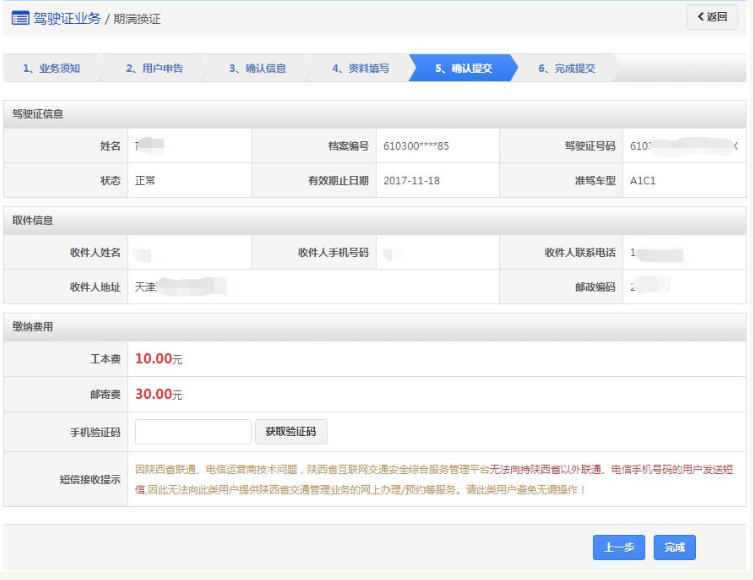Switch to step 2 用户申告
This screenshot has height=580, width=753.
pyautogui.click(x=154, y=68)
